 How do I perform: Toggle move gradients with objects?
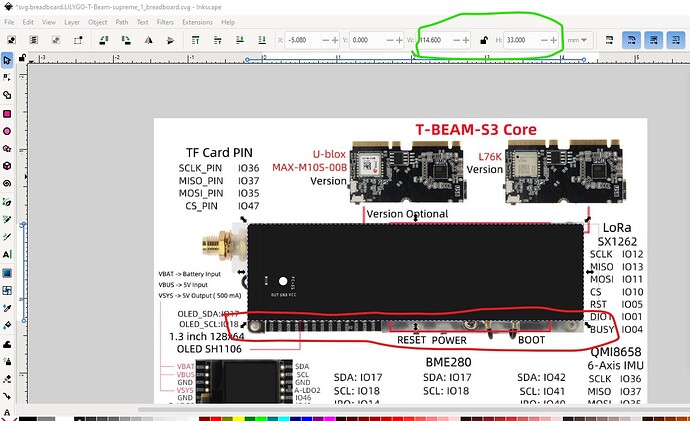654,40
